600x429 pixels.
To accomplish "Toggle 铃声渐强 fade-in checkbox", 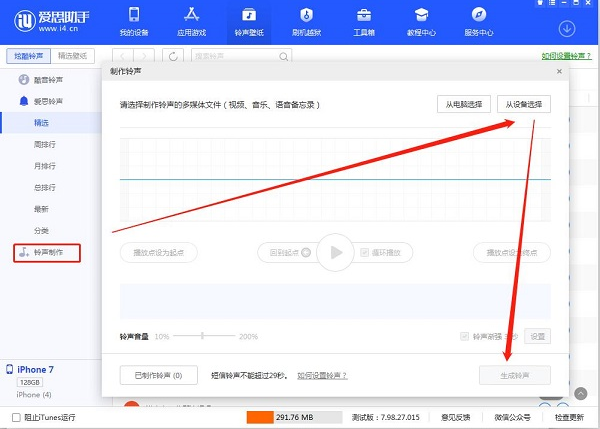I will coord(464,336).
